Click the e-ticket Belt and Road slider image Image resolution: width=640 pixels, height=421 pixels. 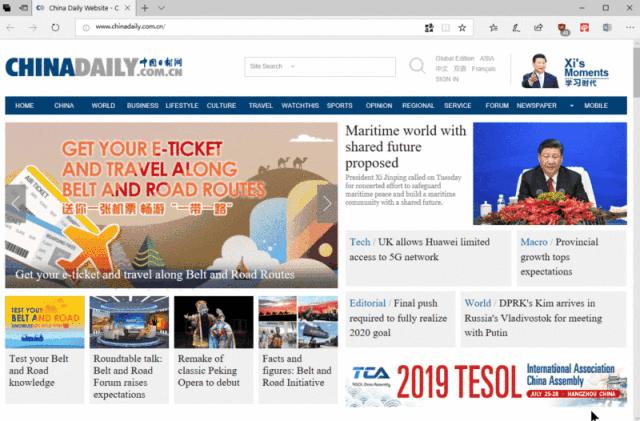171,205
